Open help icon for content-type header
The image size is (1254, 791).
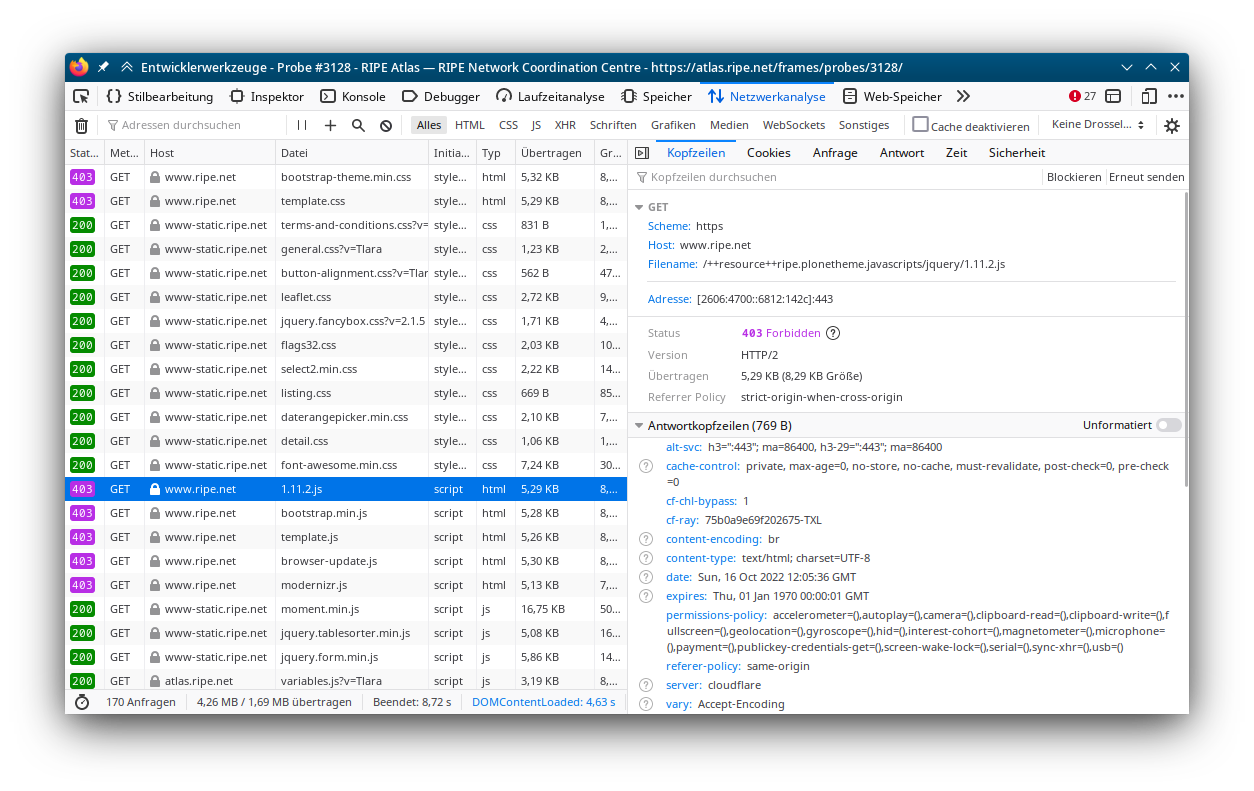[x=646, y=559]
